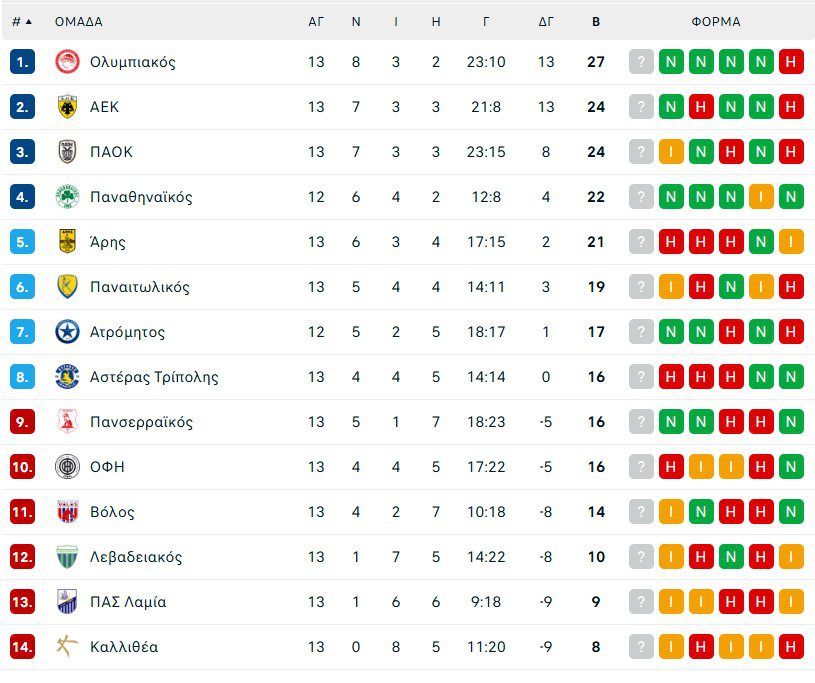Screen dimensions: 815x683
Task: Click the Βόλος row rank badge 11
Action: pyautogui.click(x=22, y=512)
